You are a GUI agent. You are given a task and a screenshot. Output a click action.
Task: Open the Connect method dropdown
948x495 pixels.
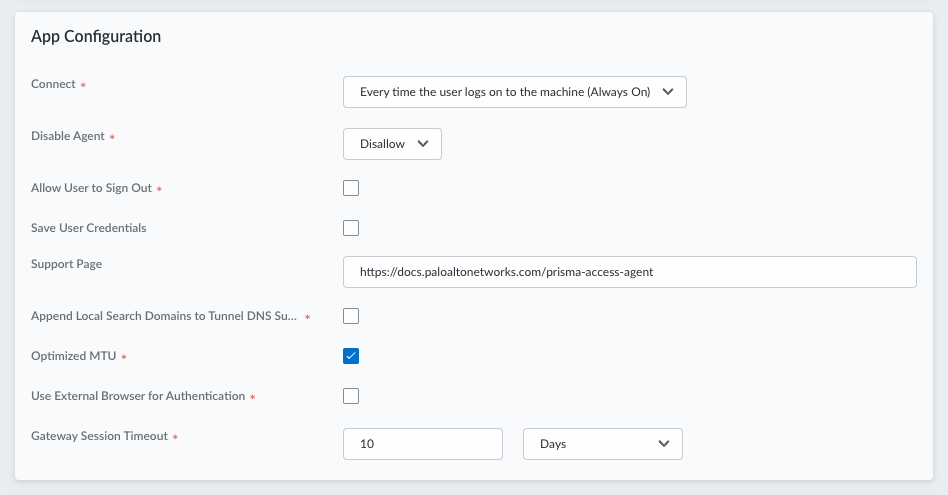[514, 92]
